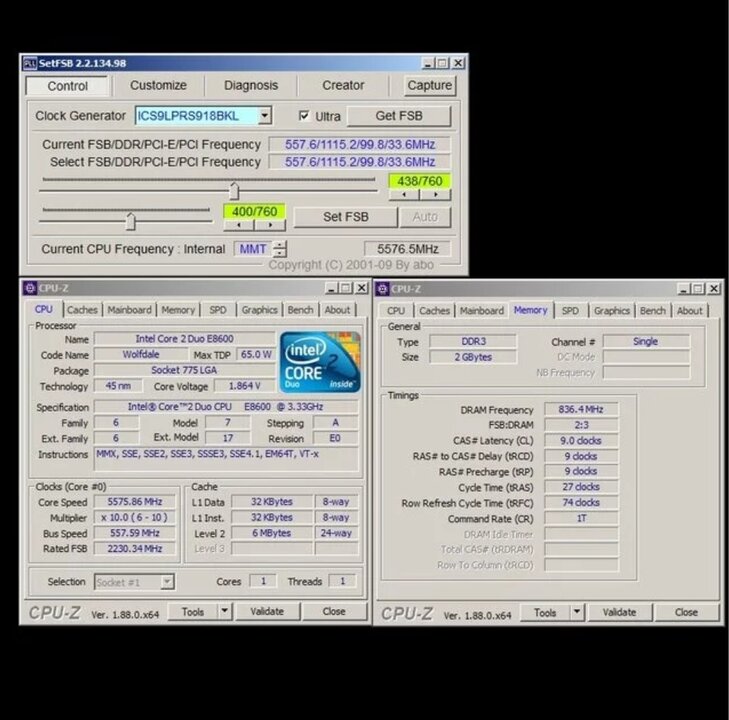Open Mainboard tab in right CPU-Z window
This screenshot has height=720, width=729.
tap(482, 311)
